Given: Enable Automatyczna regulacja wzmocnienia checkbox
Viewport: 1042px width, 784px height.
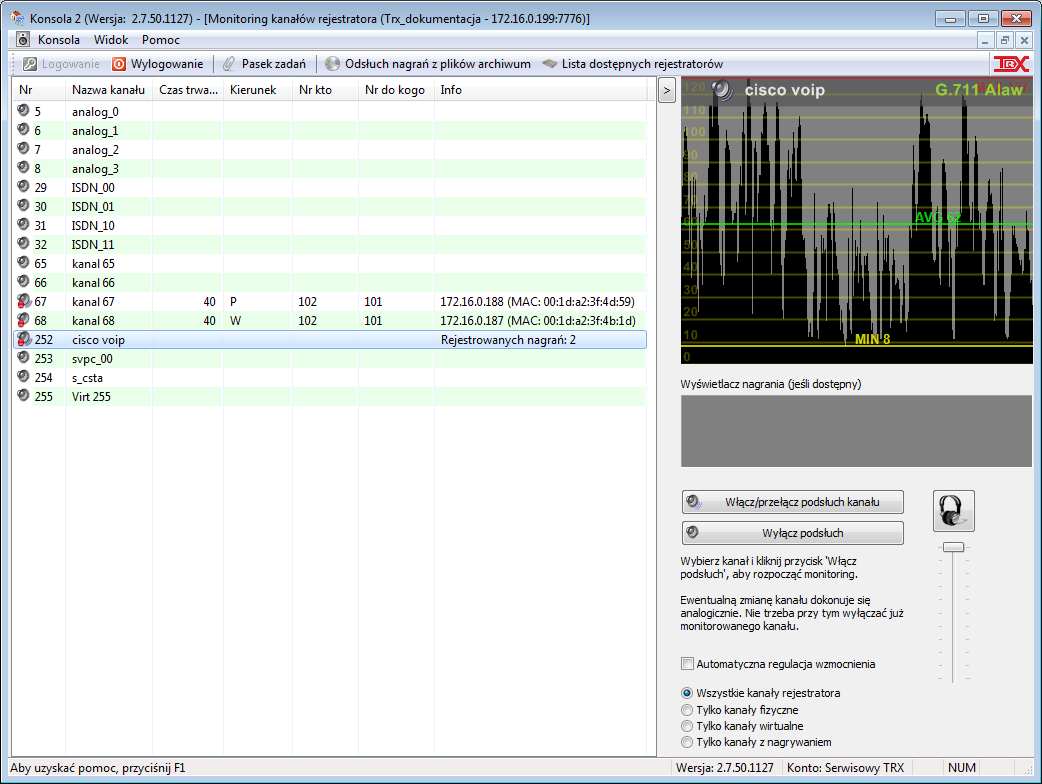Looking at the screenshot, I should 687,664.
